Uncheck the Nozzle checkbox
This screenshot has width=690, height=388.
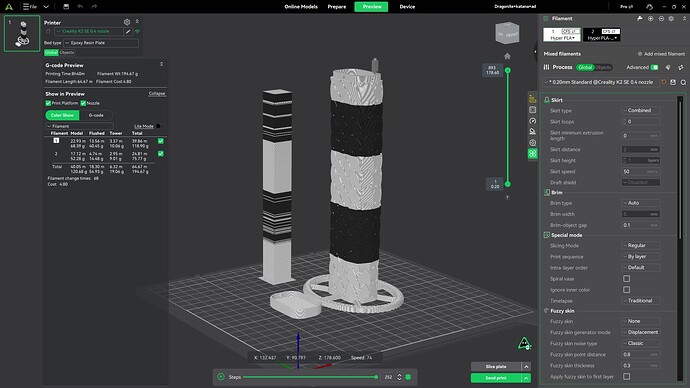point(83,103)
